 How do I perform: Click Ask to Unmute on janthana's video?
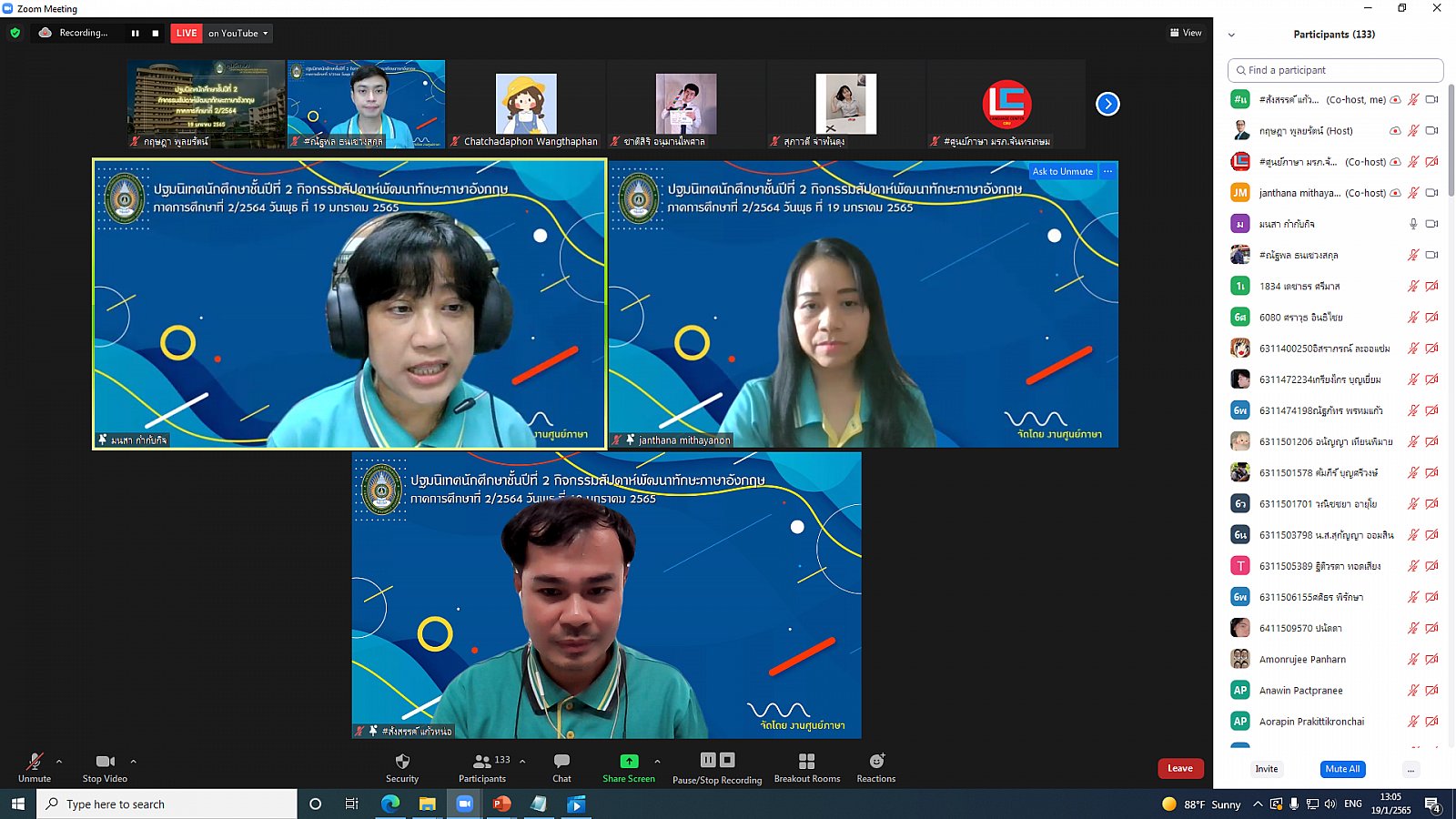point(1062,171)
